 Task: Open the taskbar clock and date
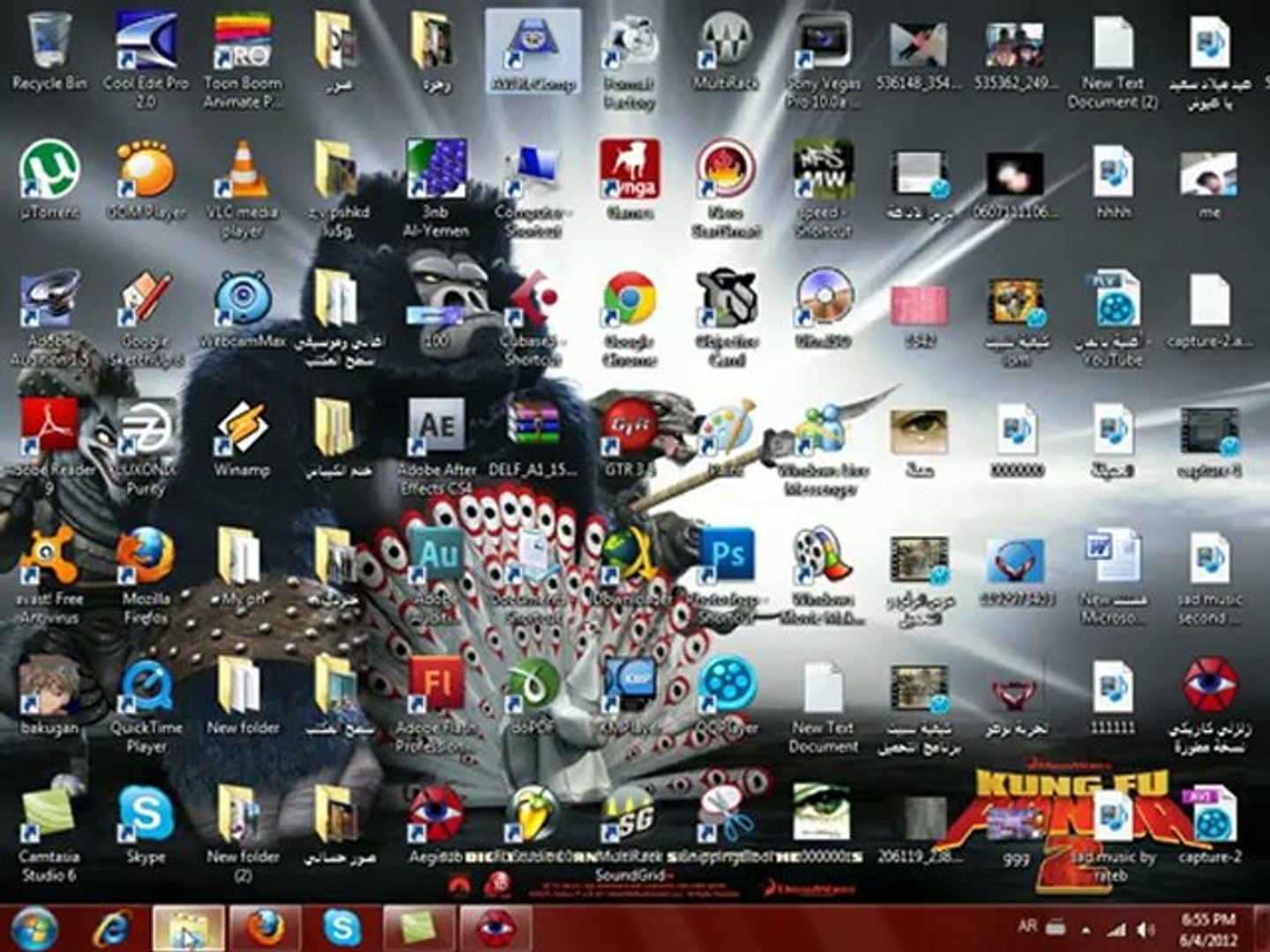point(1209,929)
